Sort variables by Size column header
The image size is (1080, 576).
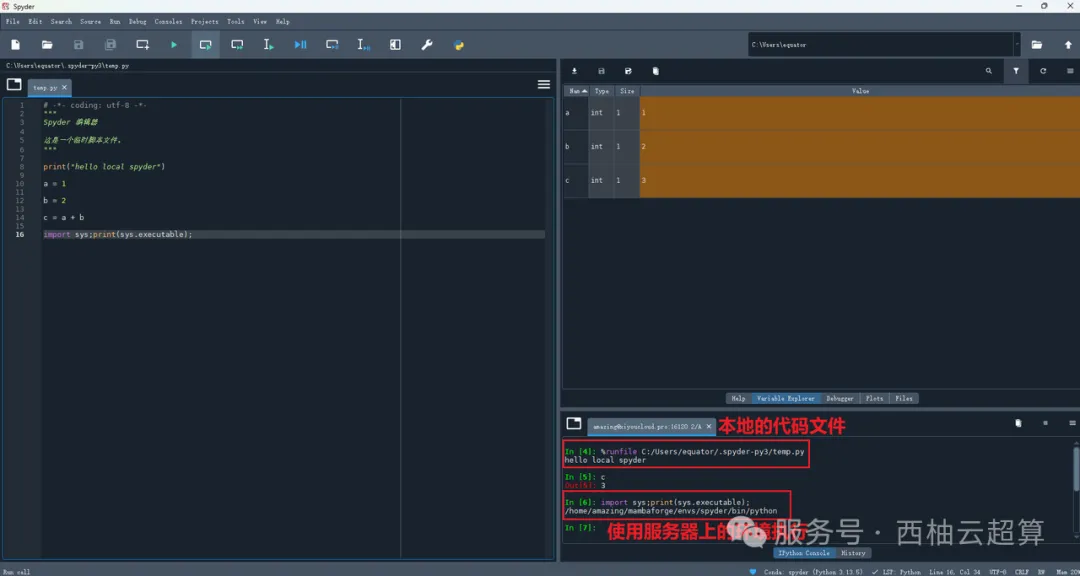pos(627,91)
